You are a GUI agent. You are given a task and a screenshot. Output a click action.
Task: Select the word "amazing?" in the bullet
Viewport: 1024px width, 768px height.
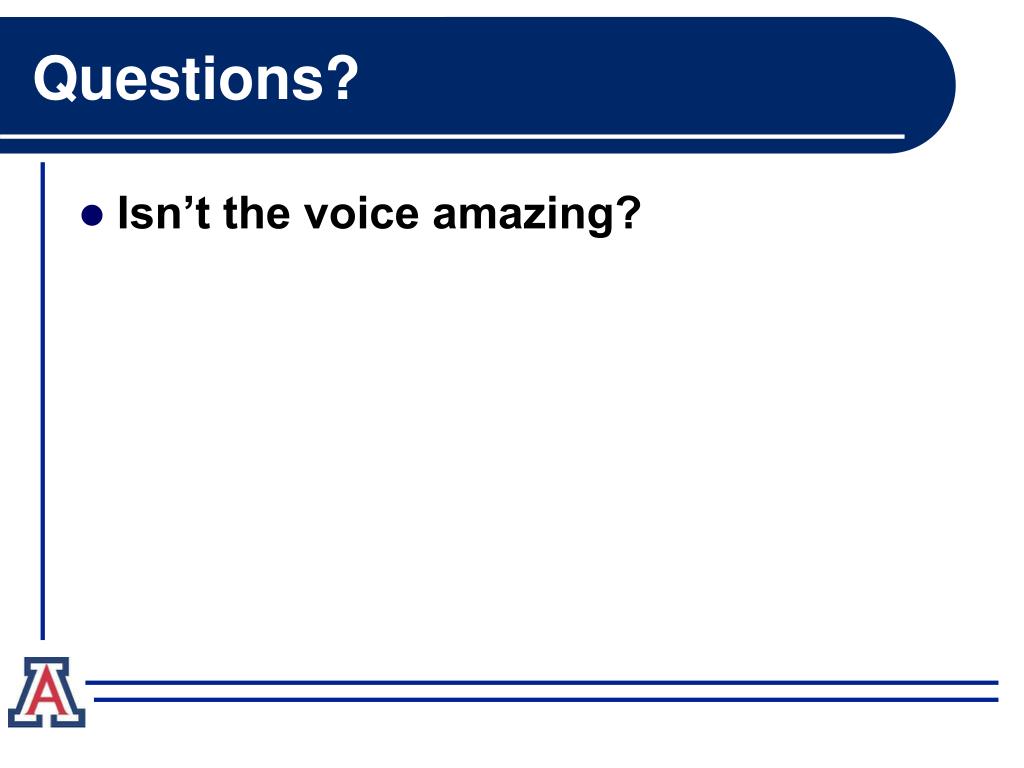point(537,216)
